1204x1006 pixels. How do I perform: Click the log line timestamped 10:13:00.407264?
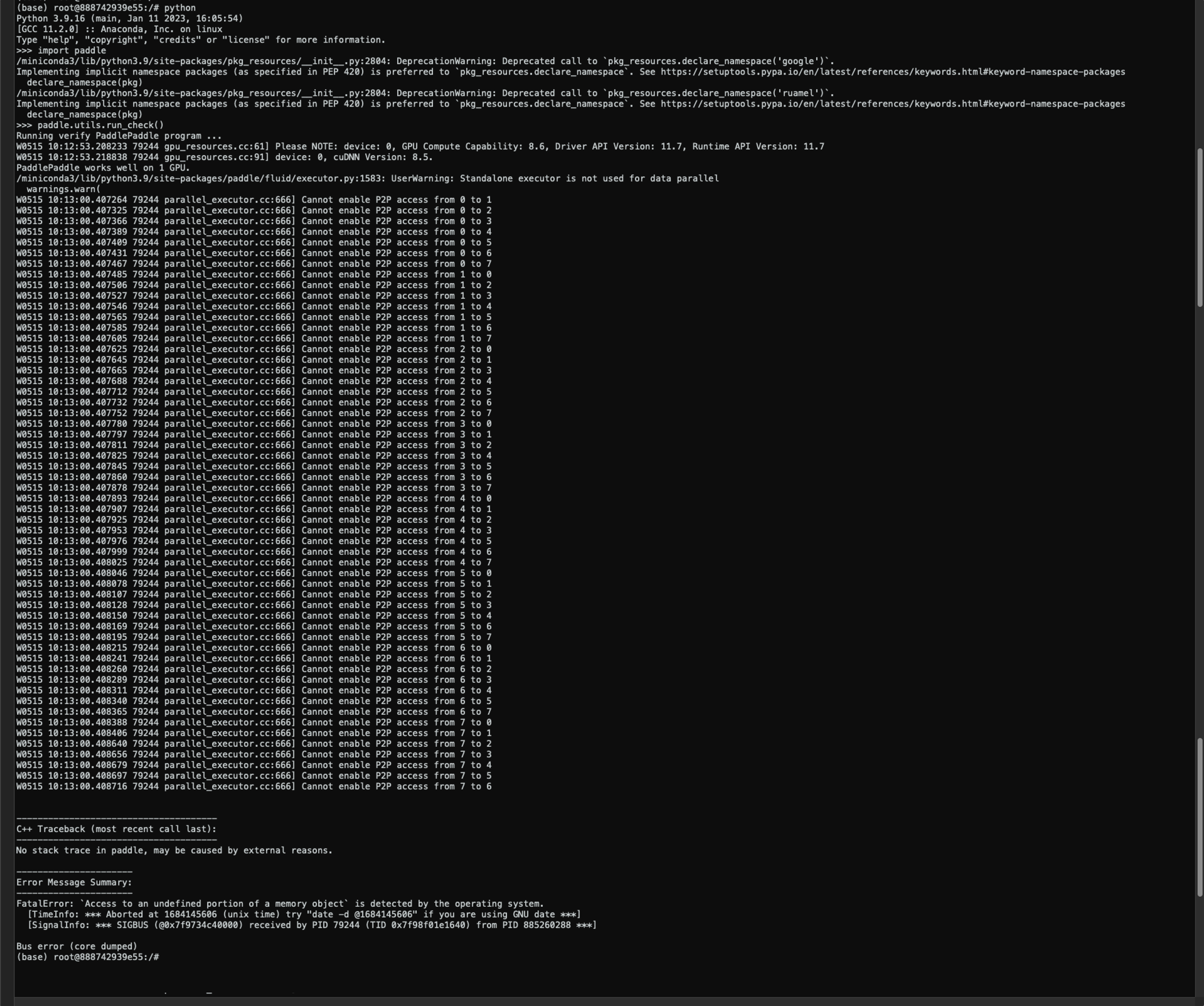click(x=253, y=200)
